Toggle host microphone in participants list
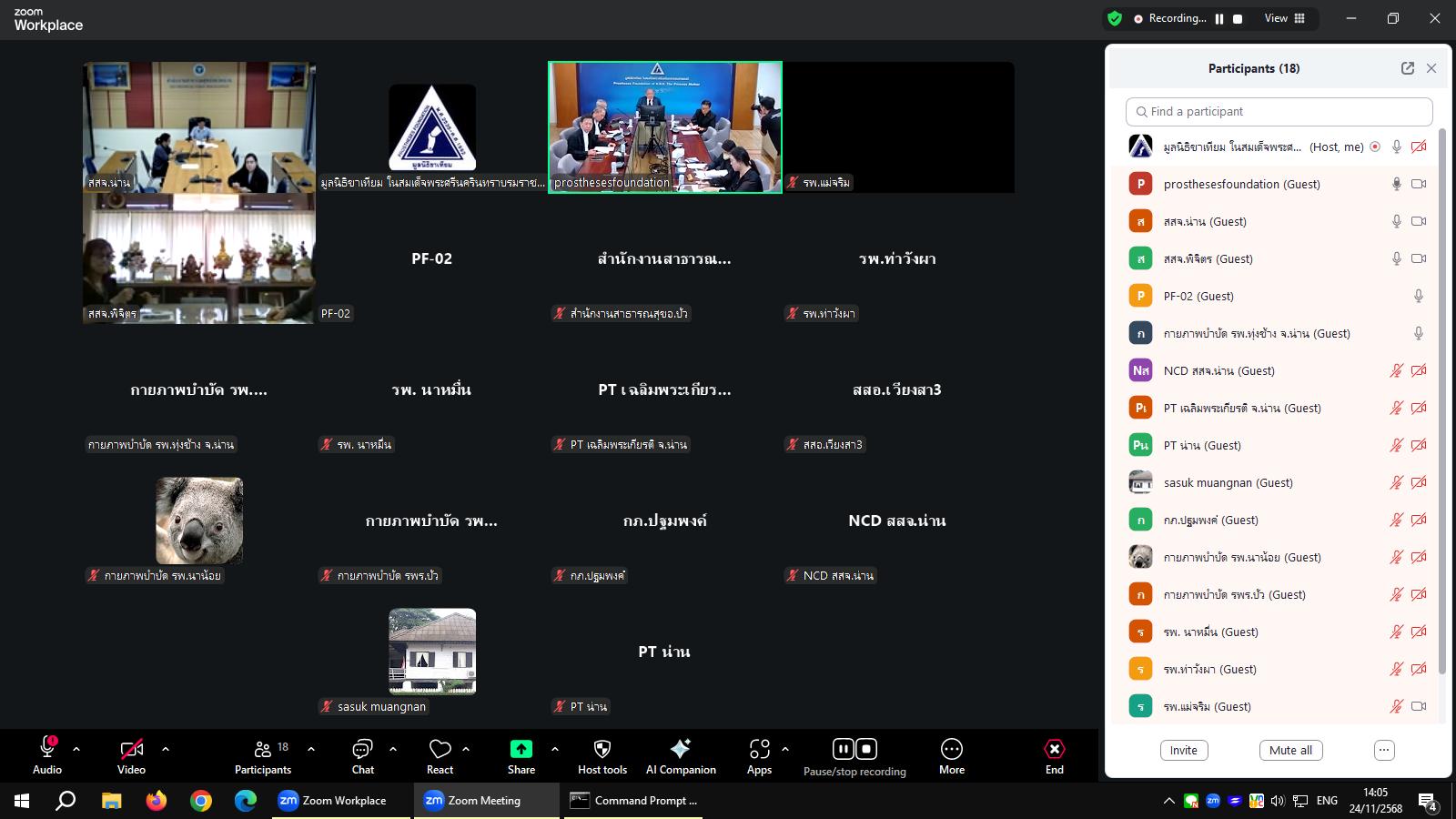This screenshot has width=1456, height=819. click(x=1397, y=147)
